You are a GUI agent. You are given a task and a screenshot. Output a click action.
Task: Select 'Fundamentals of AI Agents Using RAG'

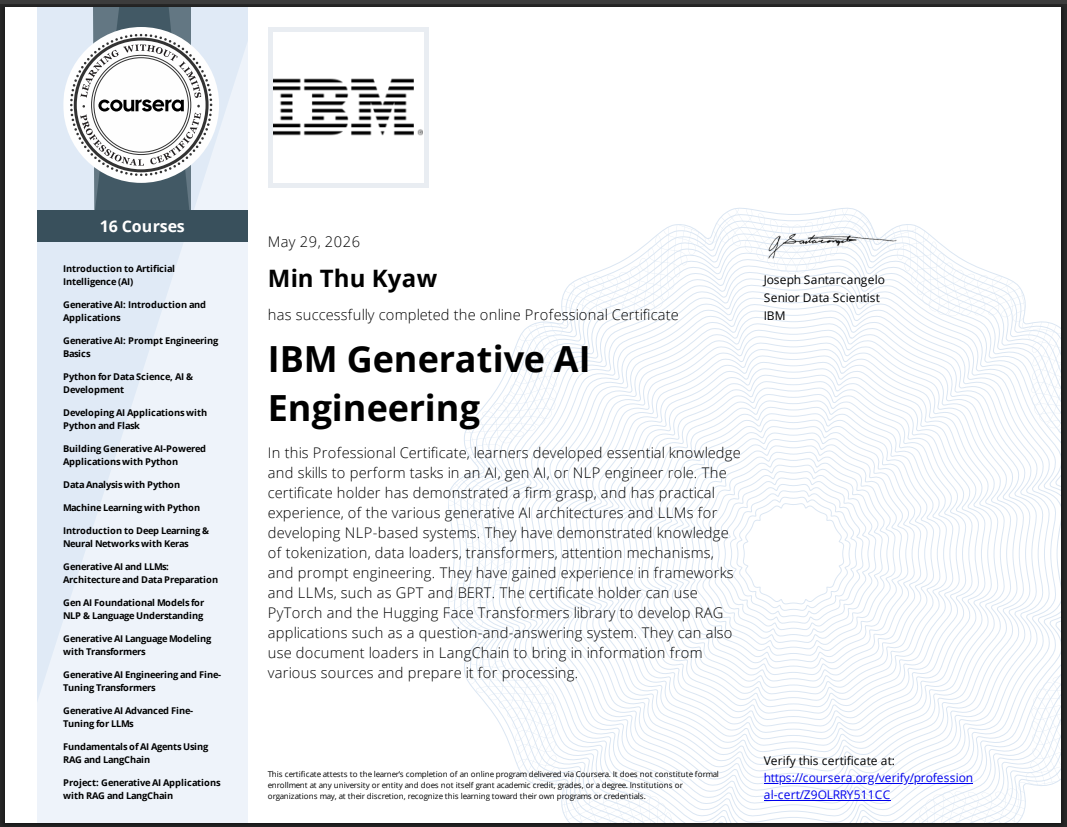pyautogui.click(x=135, y=753)
